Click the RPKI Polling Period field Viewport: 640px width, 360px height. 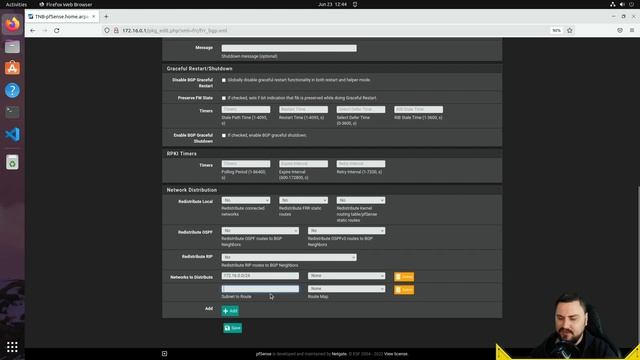(x=246, y=164)
